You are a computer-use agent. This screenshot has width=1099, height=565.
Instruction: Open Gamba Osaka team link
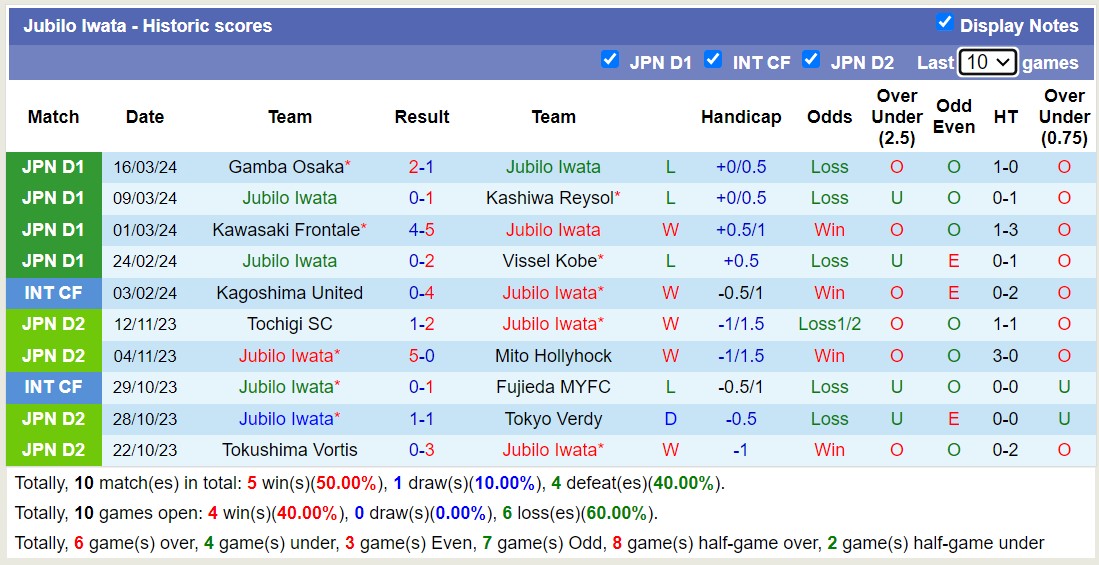click(285, 167)
